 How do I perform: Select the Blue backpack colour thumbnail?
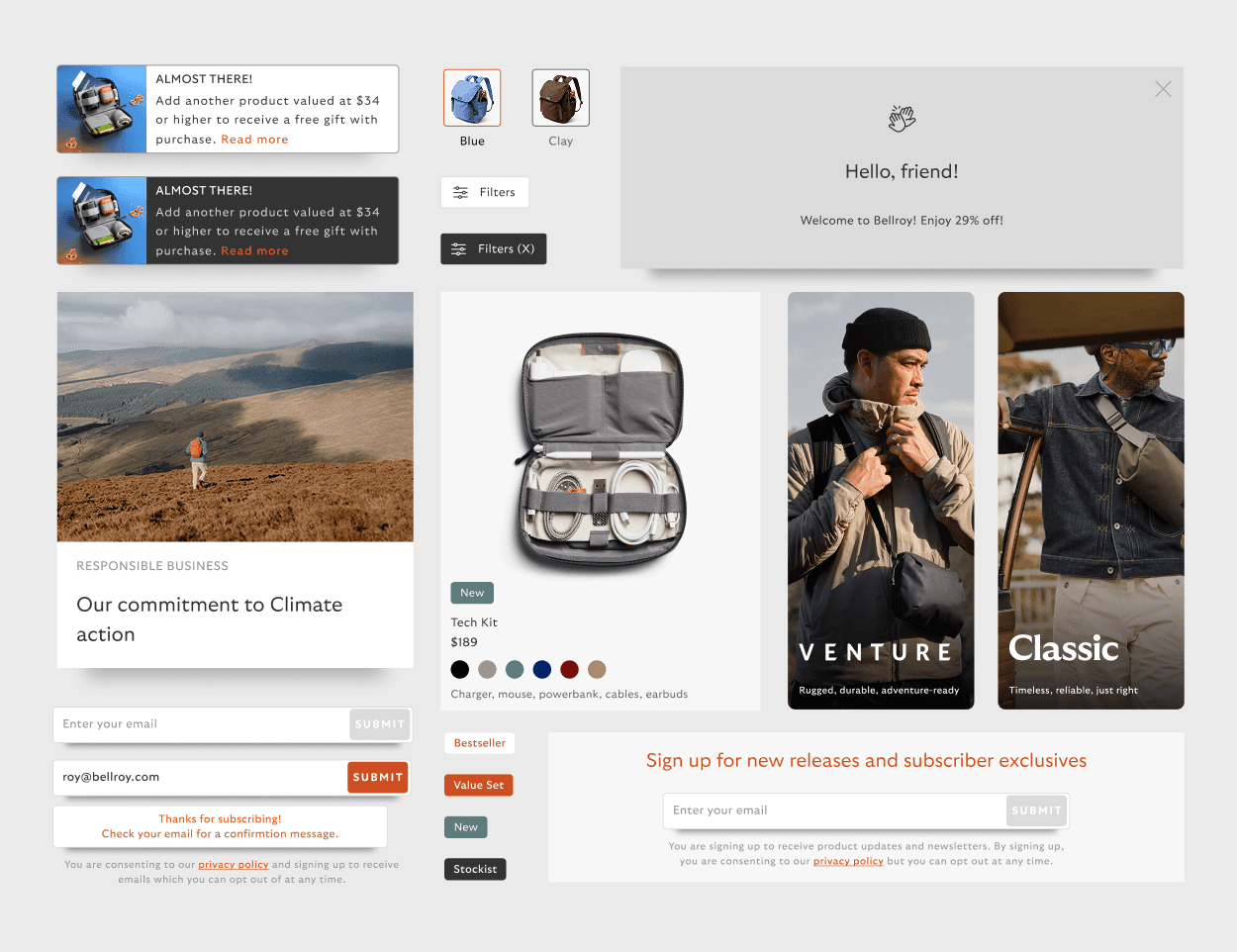472,98
